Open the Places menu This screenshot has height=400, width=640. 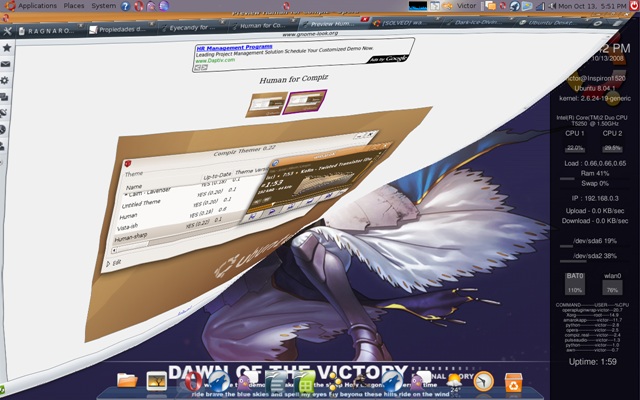point(74,6)
